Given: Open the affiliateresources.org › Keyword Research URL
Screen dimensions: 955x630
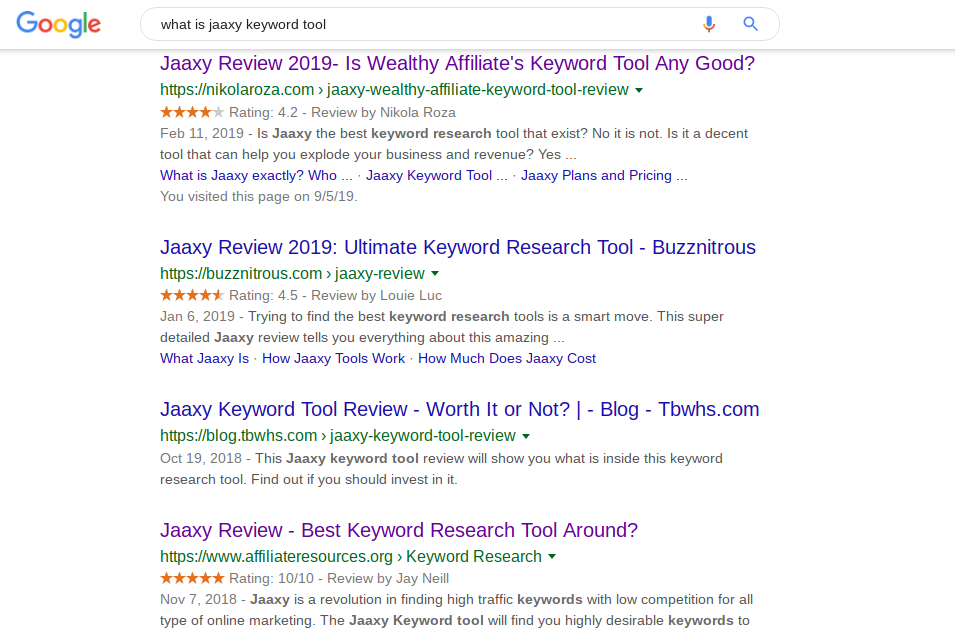Looking at the screenshot, I should tap(351, 556).
